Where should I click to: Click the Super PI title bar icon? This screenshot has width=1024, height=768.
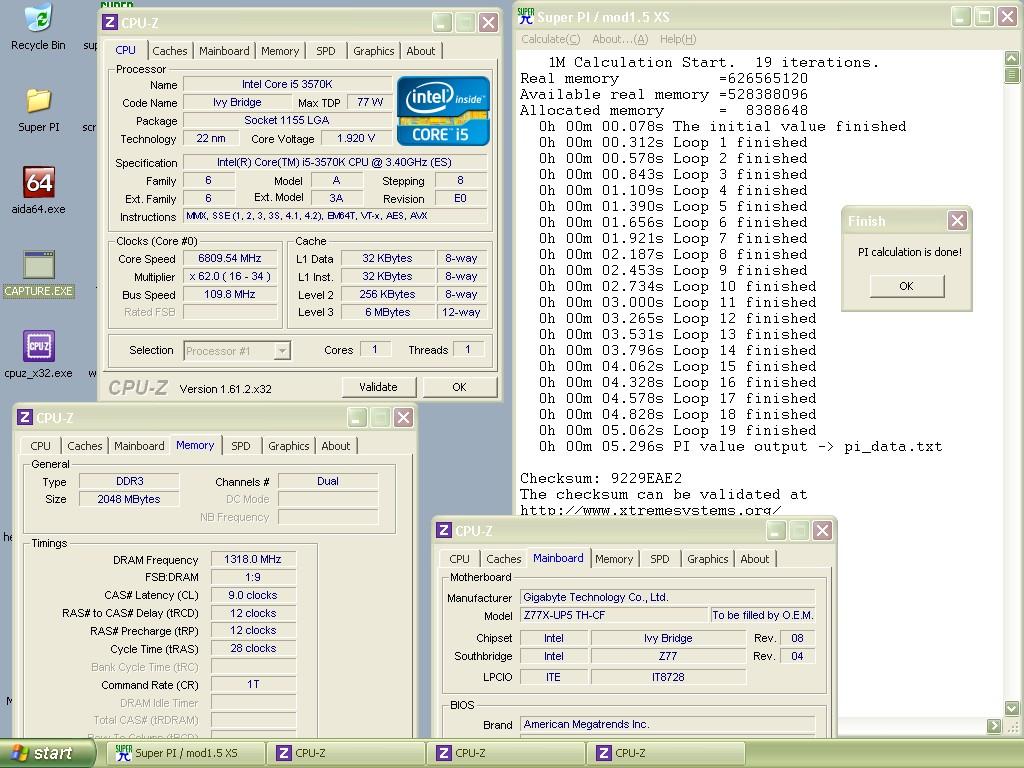[526, 16]
